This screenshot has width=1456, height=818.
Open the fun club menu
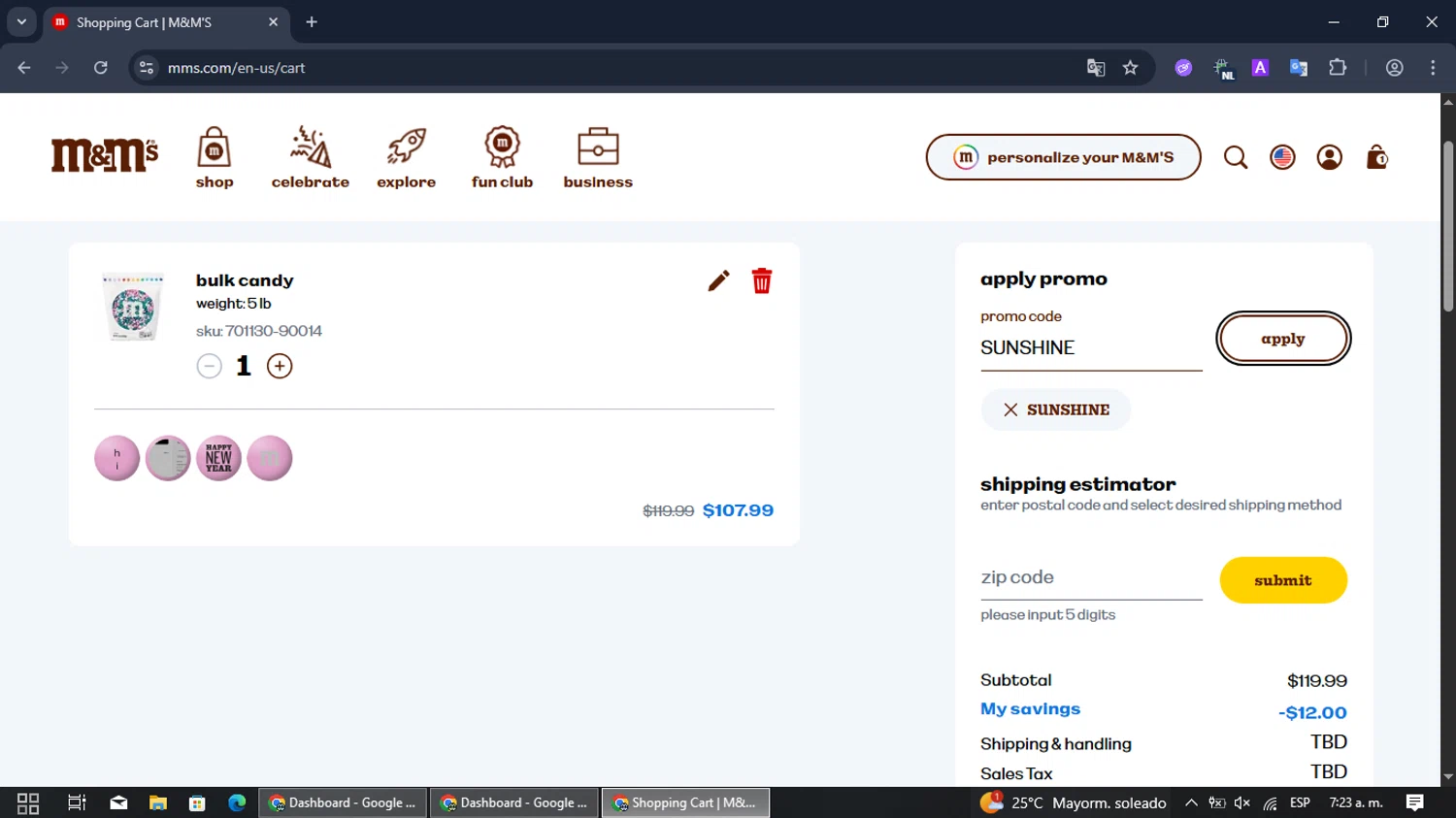[x=502, y=157]
